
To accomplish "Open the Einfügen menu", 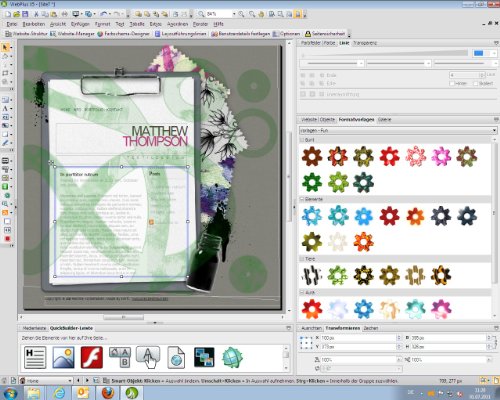I will (80, 24).
